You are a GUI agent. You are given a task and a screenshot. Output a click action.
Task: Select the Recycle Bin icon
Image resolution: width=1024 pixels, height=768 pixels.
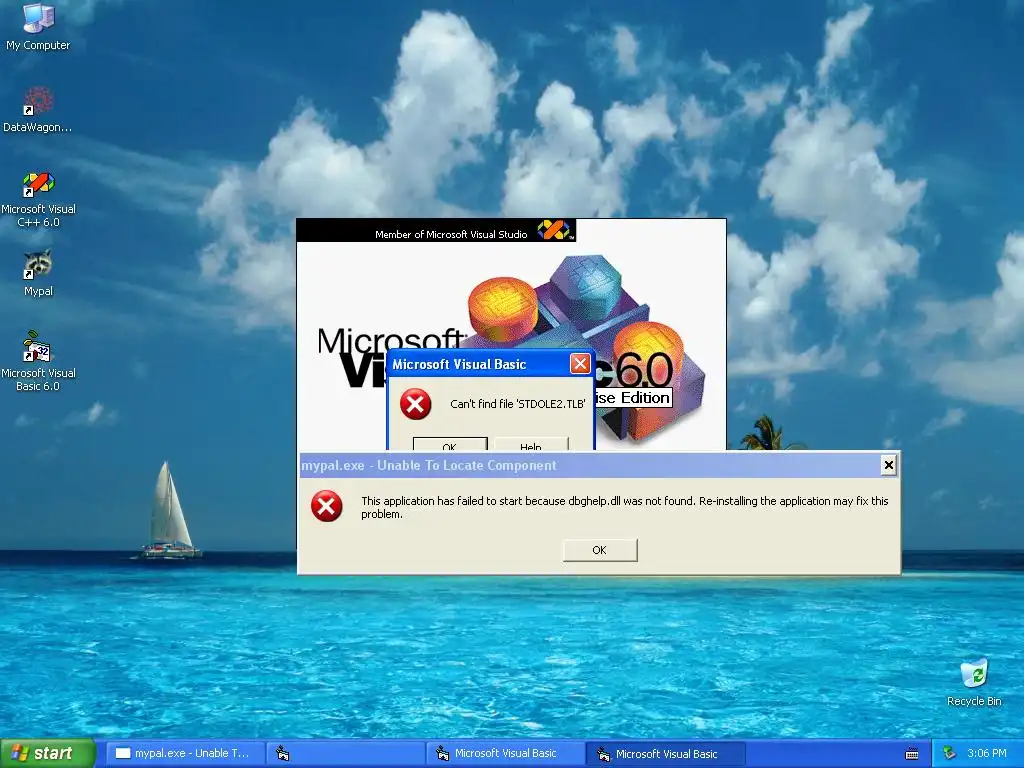pyautogui.click(x=974, y=682)
